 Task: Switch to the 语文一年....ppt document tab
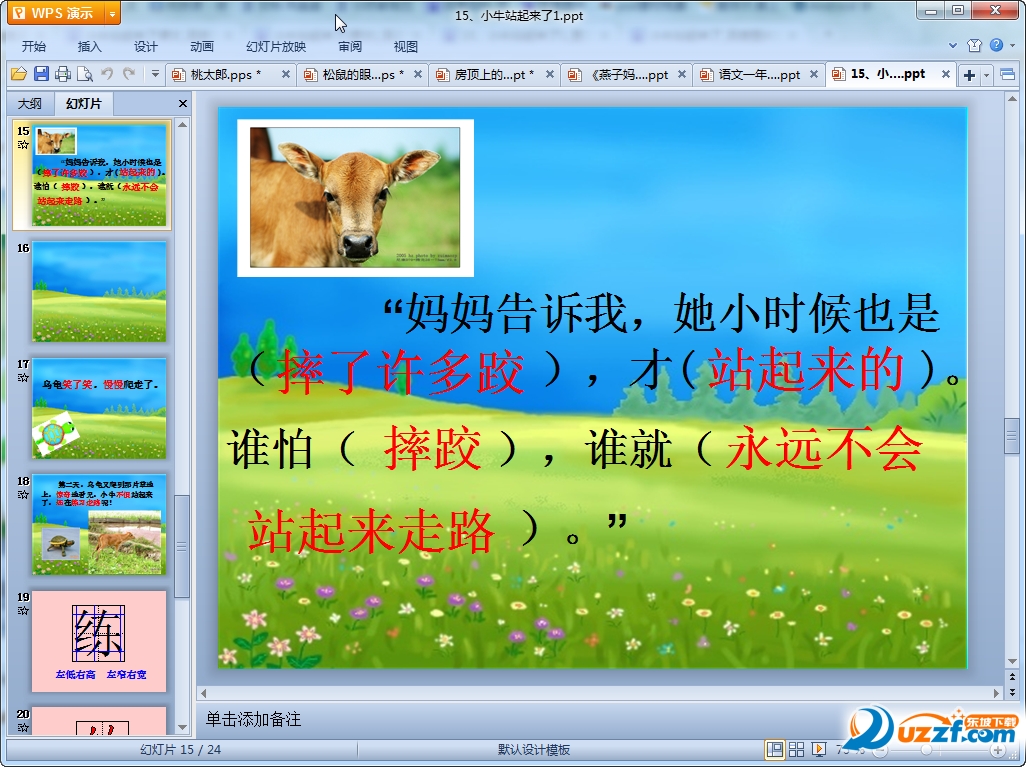759,75
